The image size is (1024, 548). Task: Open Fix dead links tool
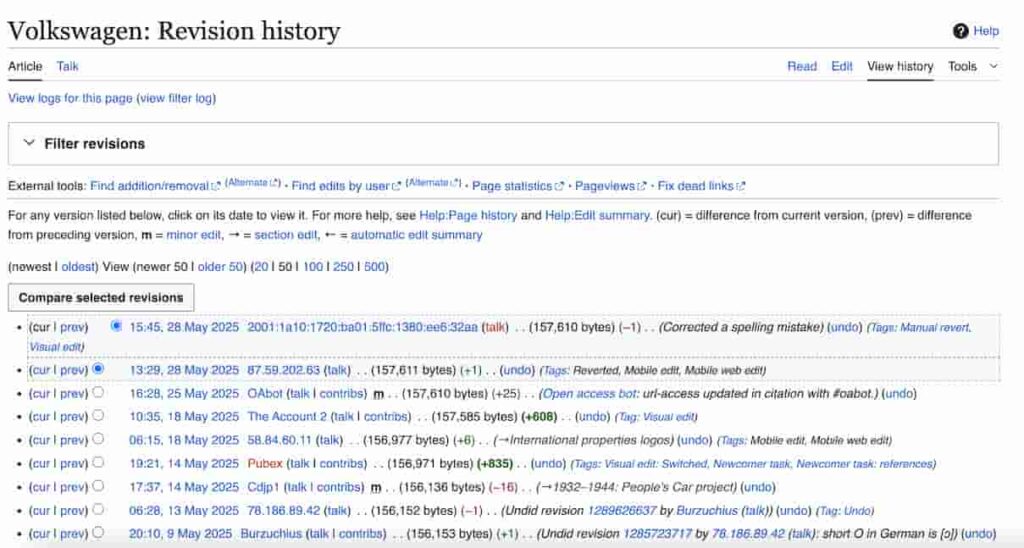pyautogui.click(x=697, y=186)
